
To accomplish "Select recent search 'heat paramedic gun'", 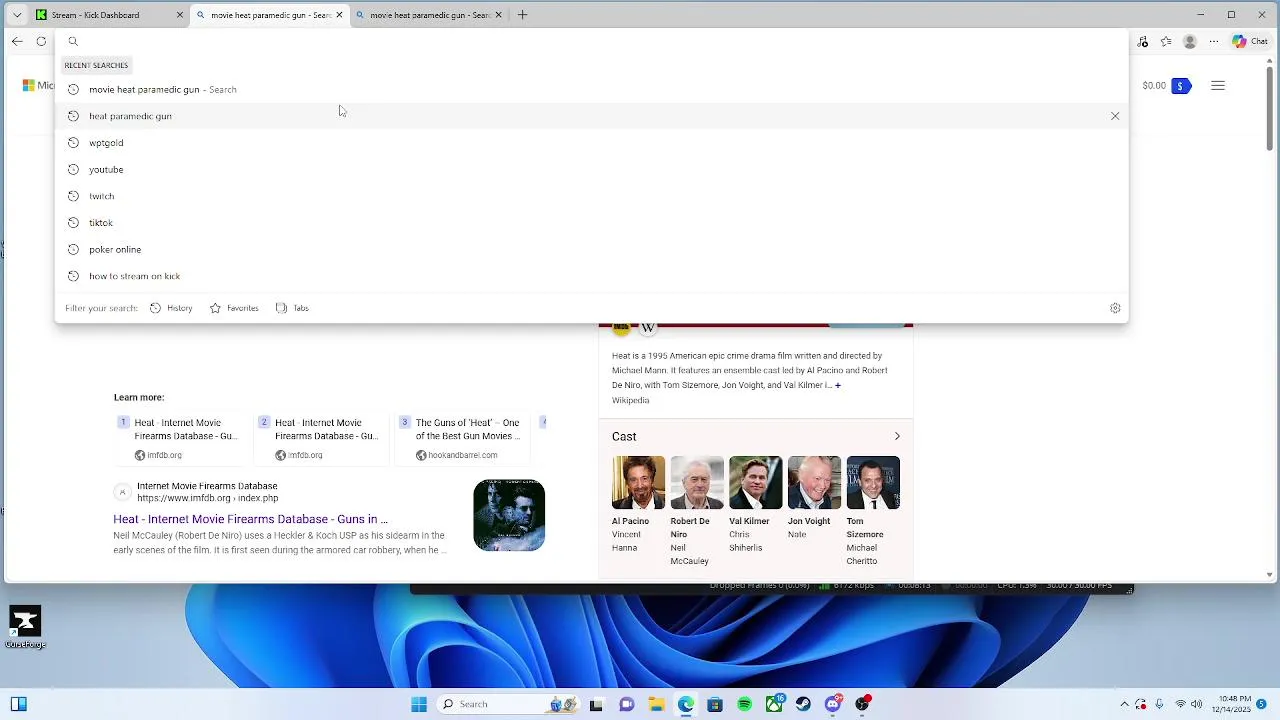I will [x=591, y=116].
